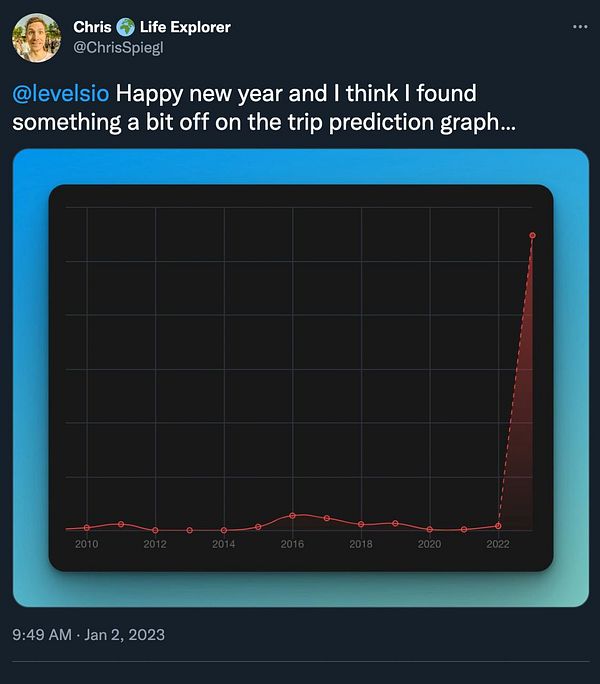
Task: Click the 2022 x-axis year label
Action: click(498, 544)
